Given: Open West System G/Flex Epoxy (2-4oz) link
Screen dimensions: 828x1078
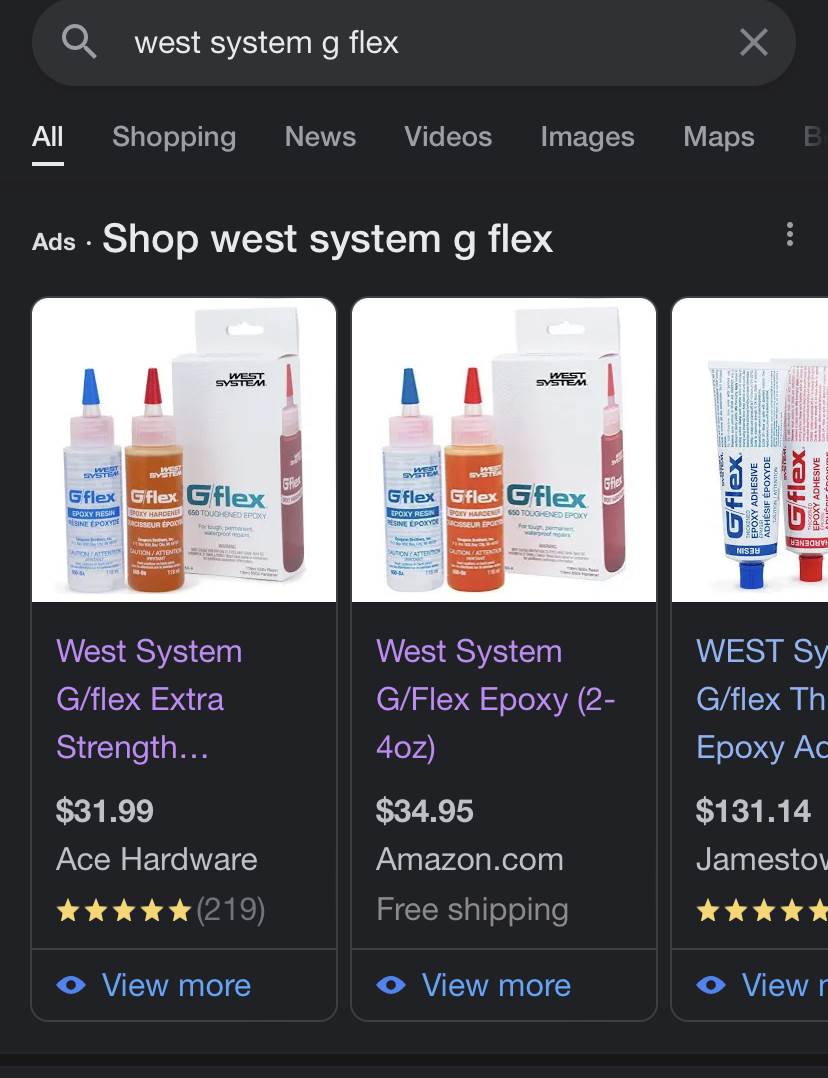Looking at the screenshot, I should tap(495, 699).
